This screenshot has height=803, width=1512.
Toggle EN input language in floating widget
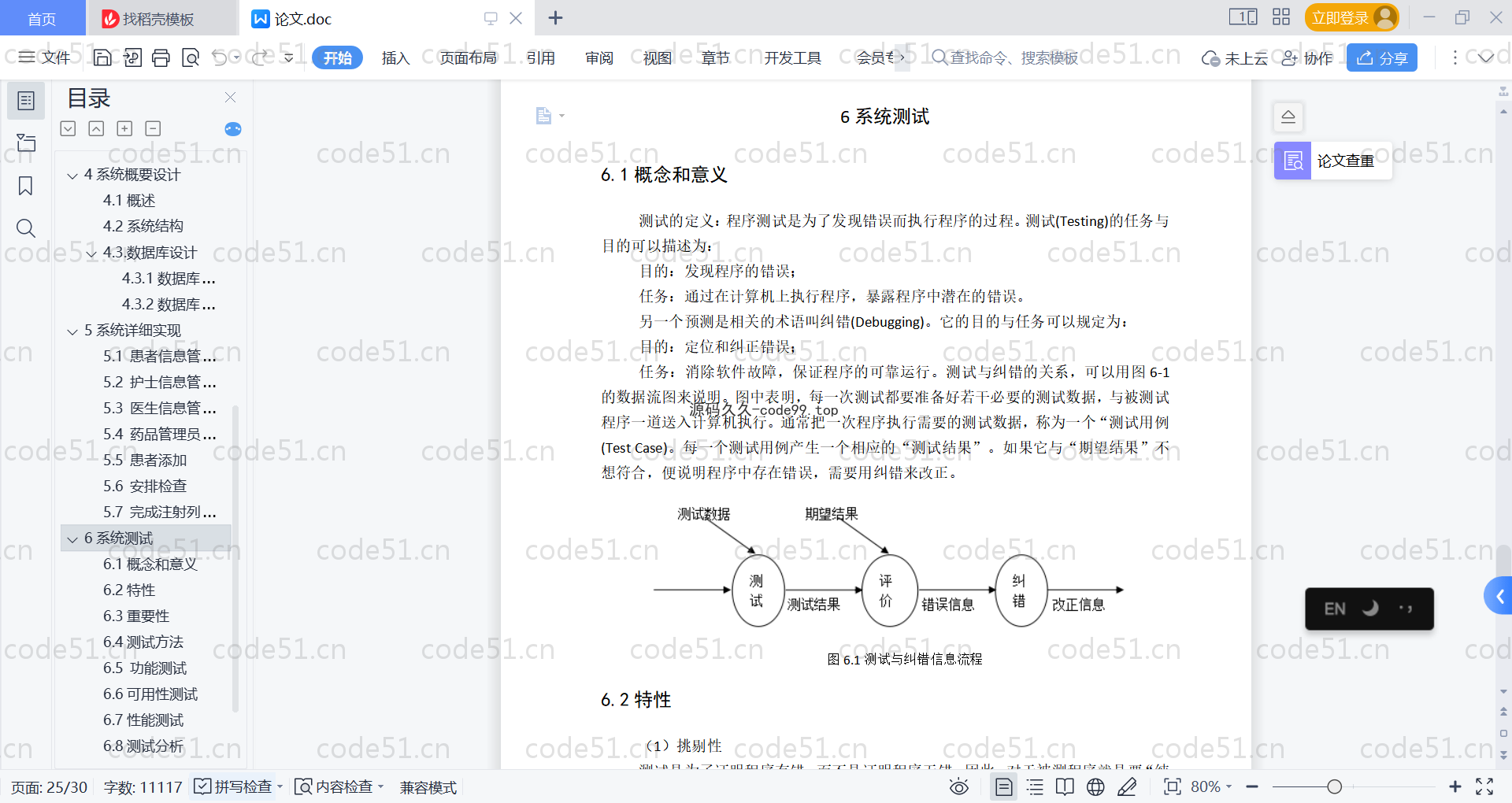(x=1335, y=609)
